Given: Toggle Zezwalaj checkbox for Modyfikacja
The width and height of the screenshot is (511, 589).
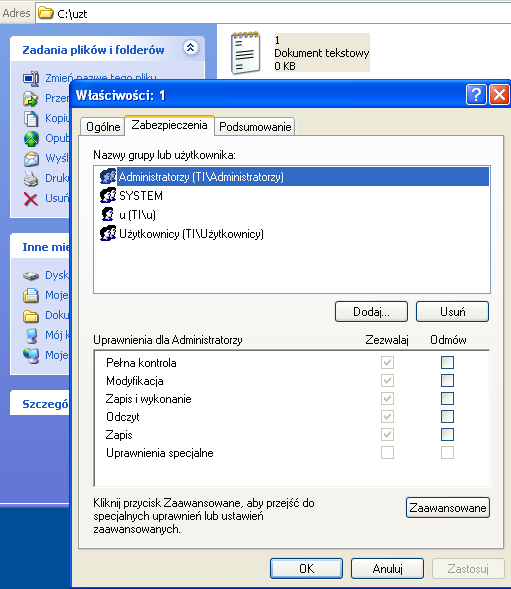Looking at the screenshot, I should pos(387,381).
